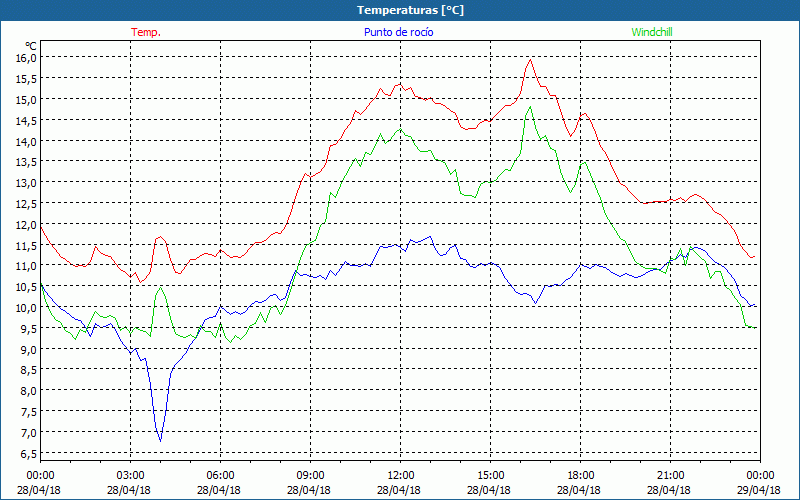Screen dimensions: 800x500
Task: Click the '03:00' time axis label
Action: click(130, 476)
